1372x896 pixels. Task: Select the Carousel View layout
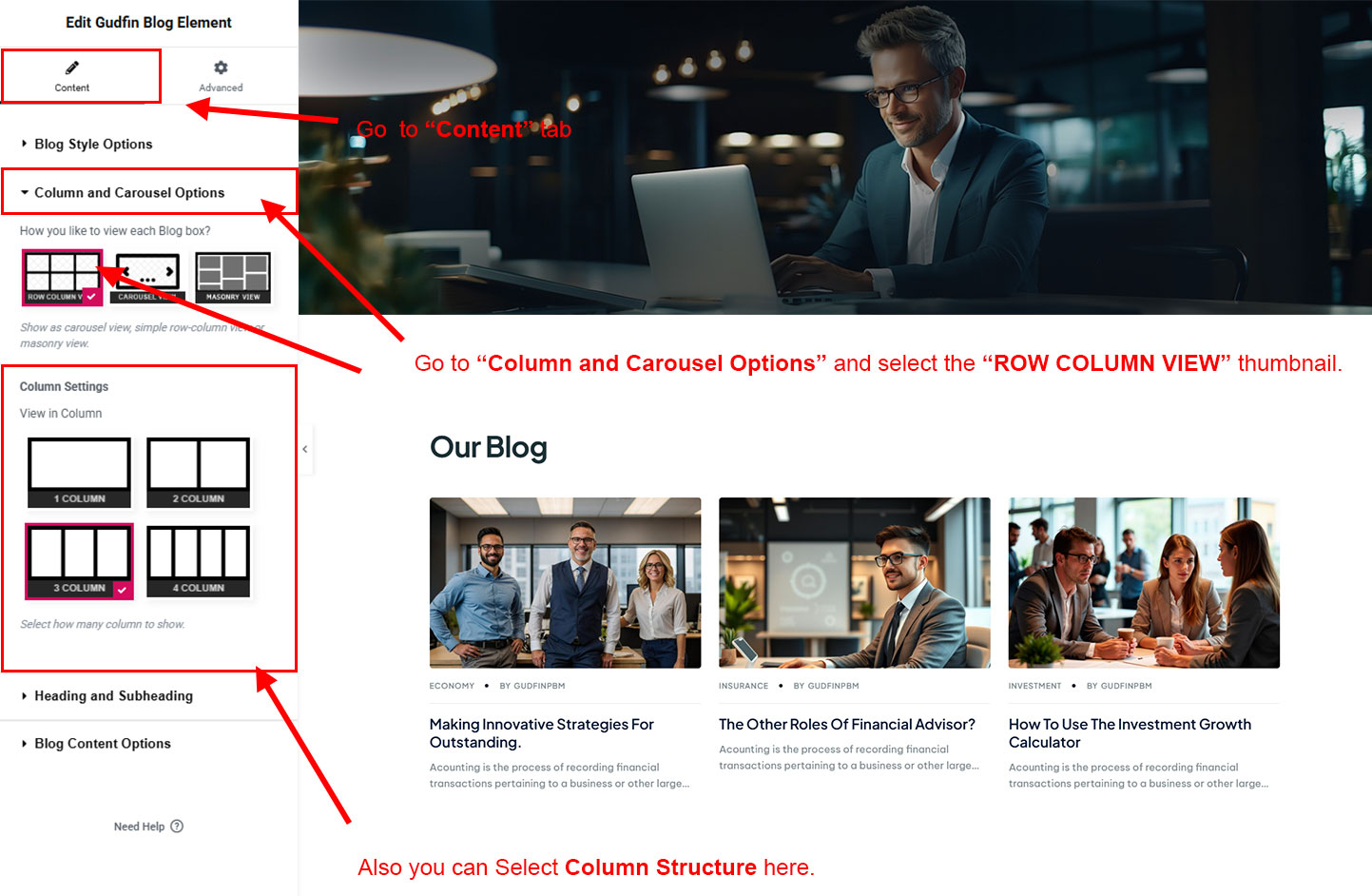coord(147,278)
